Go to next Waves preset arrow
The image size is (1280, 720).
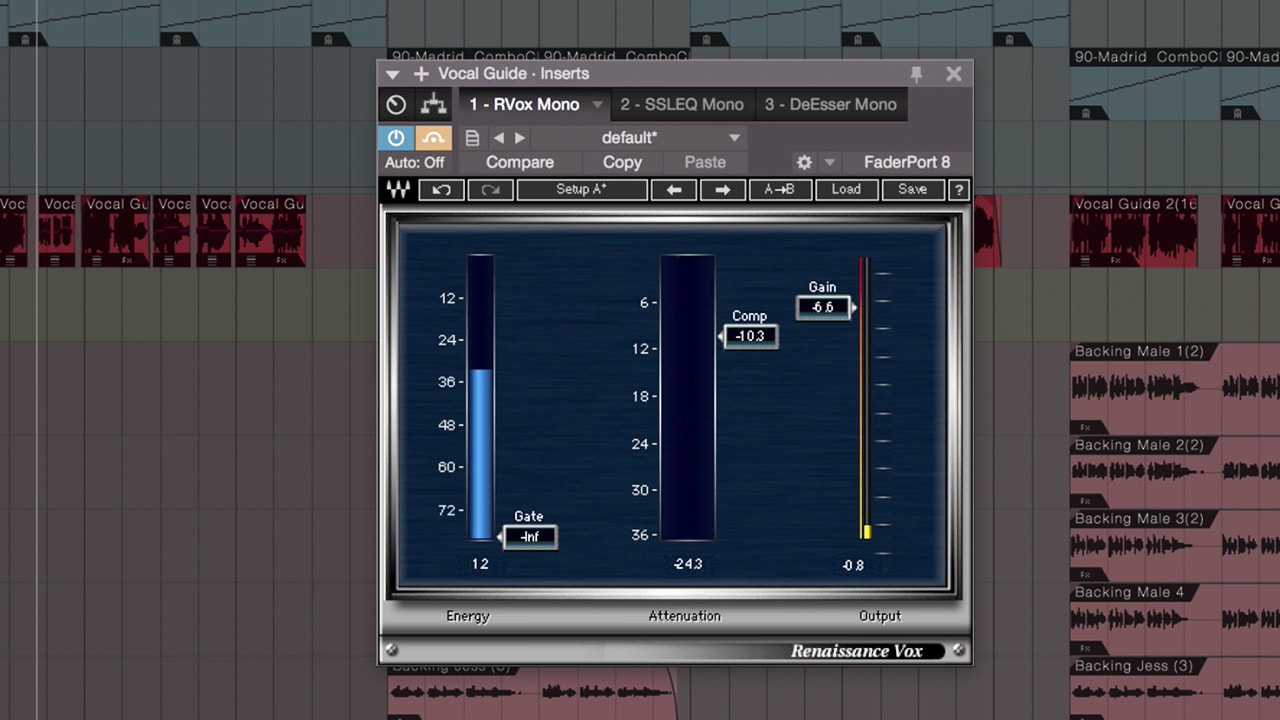pyautogui.click(x=722, y=189)
